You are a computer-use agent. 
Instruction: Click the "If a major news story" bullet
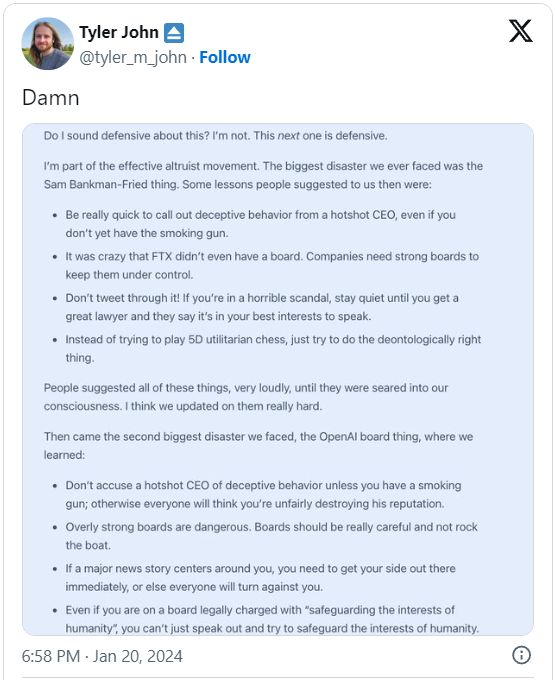point(261,578)
